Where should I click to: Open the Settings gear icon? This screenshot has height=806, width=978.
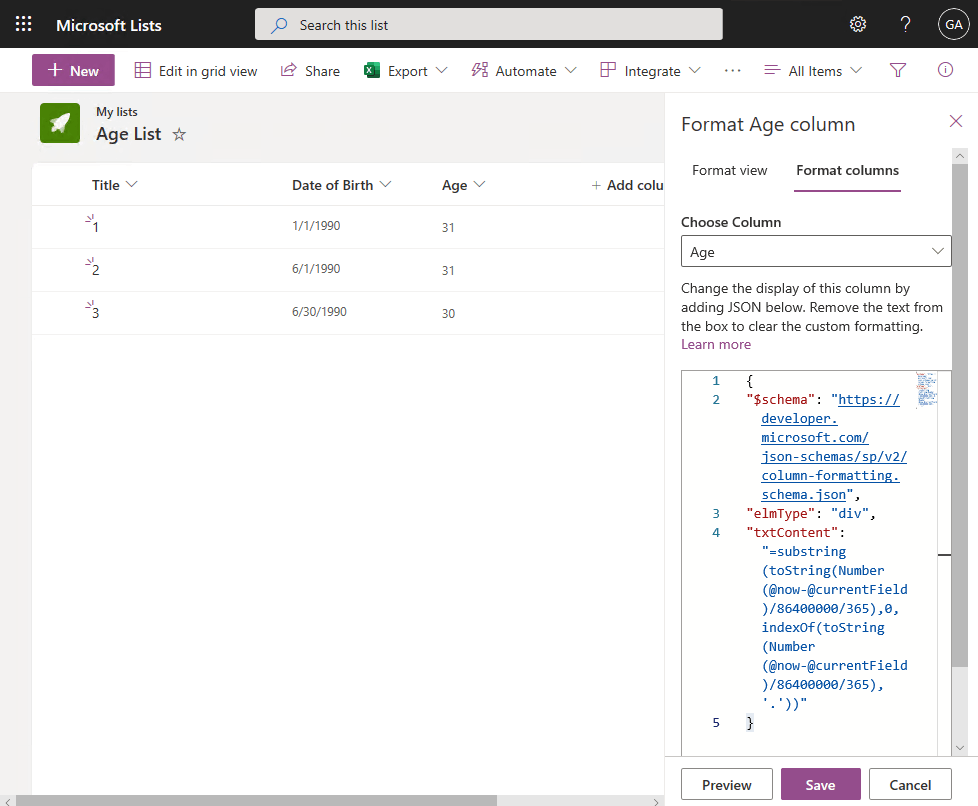[857, 24]
